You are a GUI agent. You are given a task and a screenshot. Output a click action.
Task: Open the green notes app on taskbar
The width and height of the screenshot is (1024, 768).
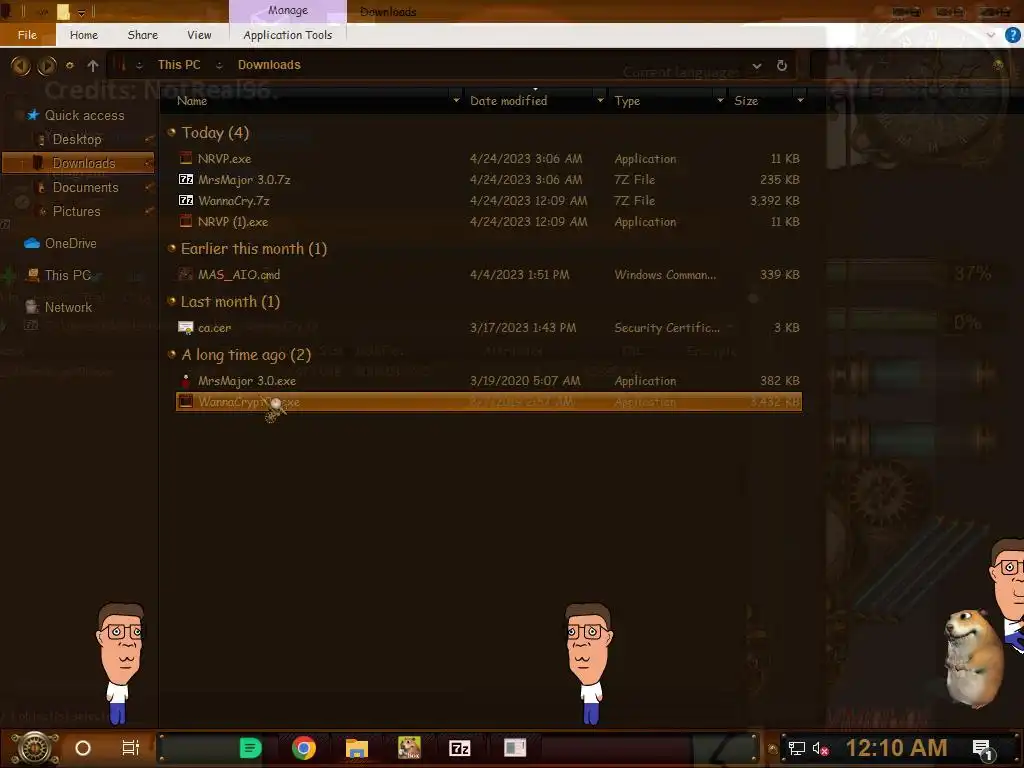(251, 748)
